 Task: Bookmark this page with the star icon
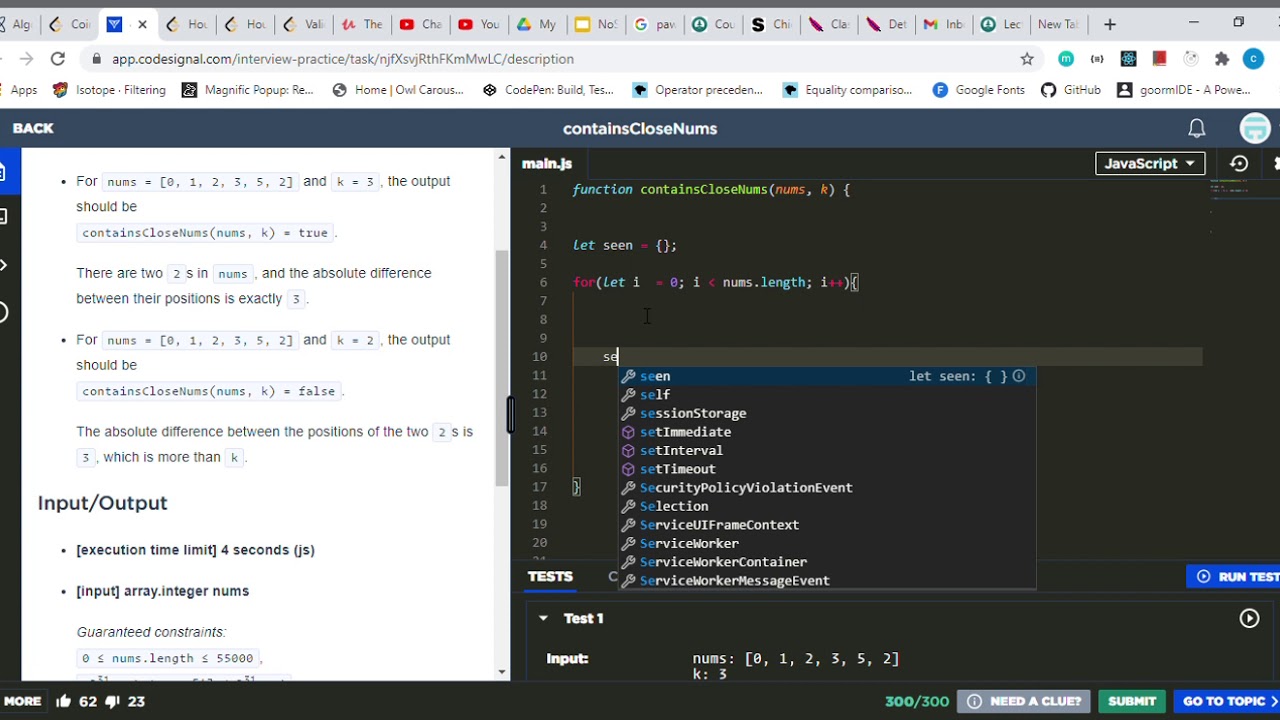pos(1027,59)
